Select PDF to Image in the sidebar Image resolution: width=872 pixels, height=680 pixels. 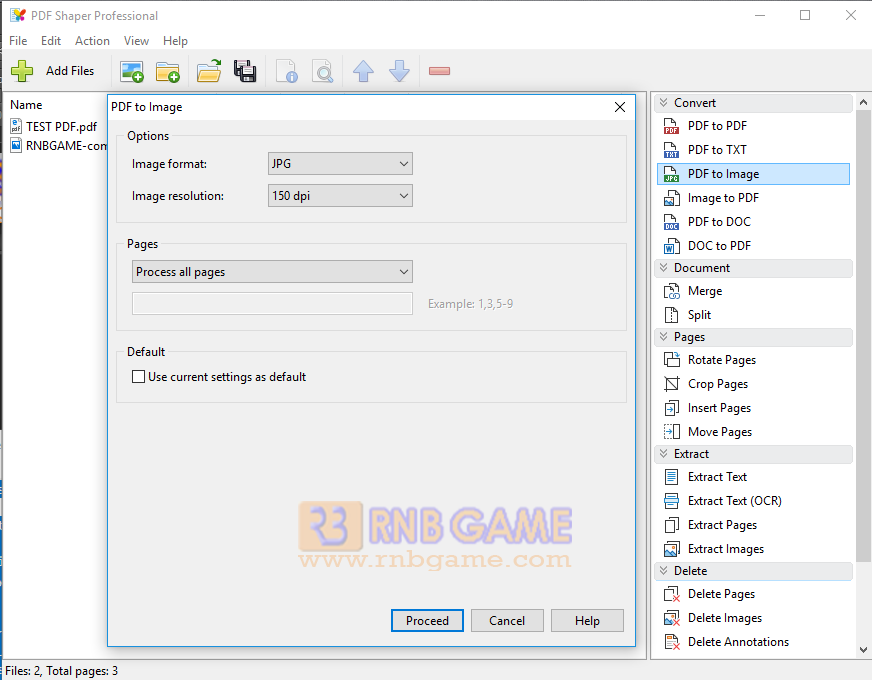(x=754, y=174)
